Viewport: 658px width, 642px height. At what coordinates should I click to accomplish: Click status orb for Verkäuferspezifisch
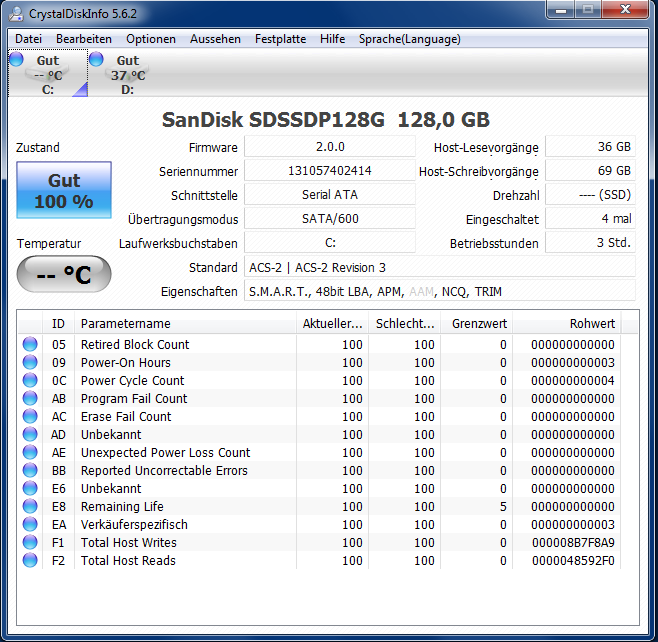tap(30, 525)
